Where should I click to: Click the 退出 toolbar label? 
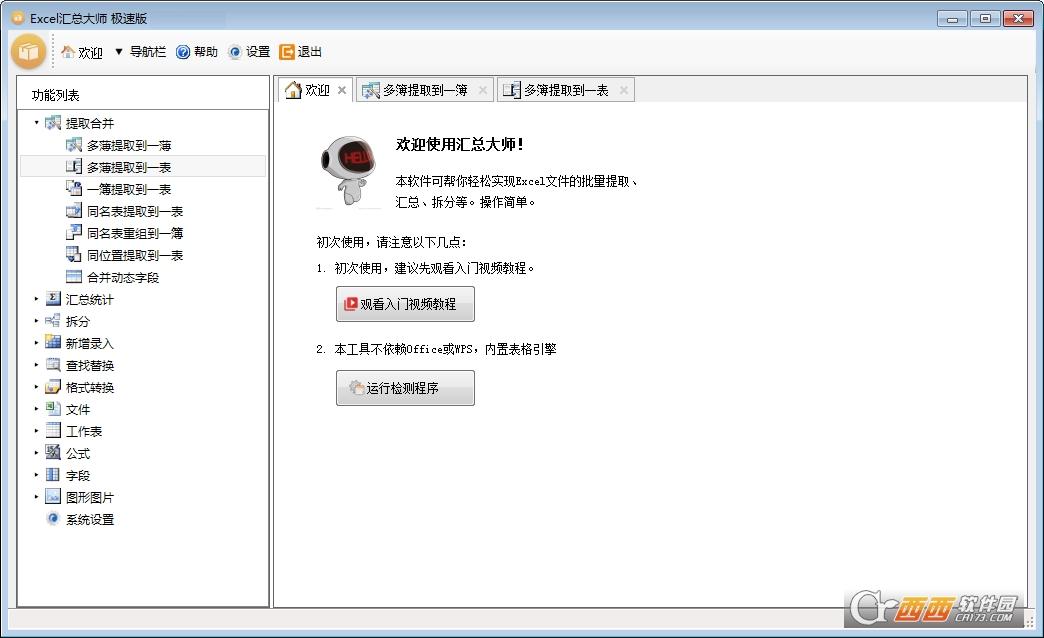(x=310, y=52)
